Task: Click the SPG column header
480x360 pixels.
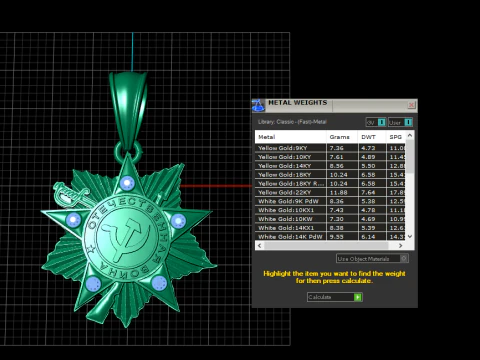Action: [x=396, y=137]
